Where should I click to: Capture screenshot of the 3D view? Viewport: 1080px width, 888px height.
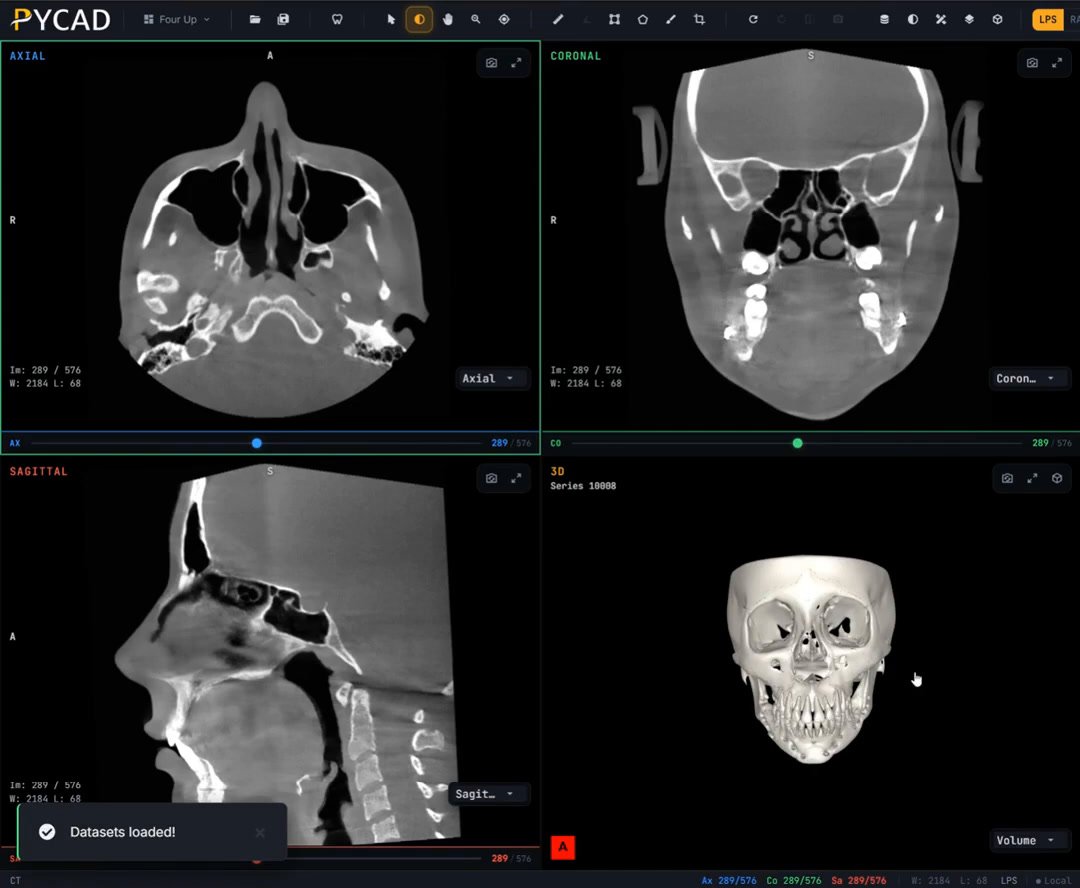coord(1007,478)
